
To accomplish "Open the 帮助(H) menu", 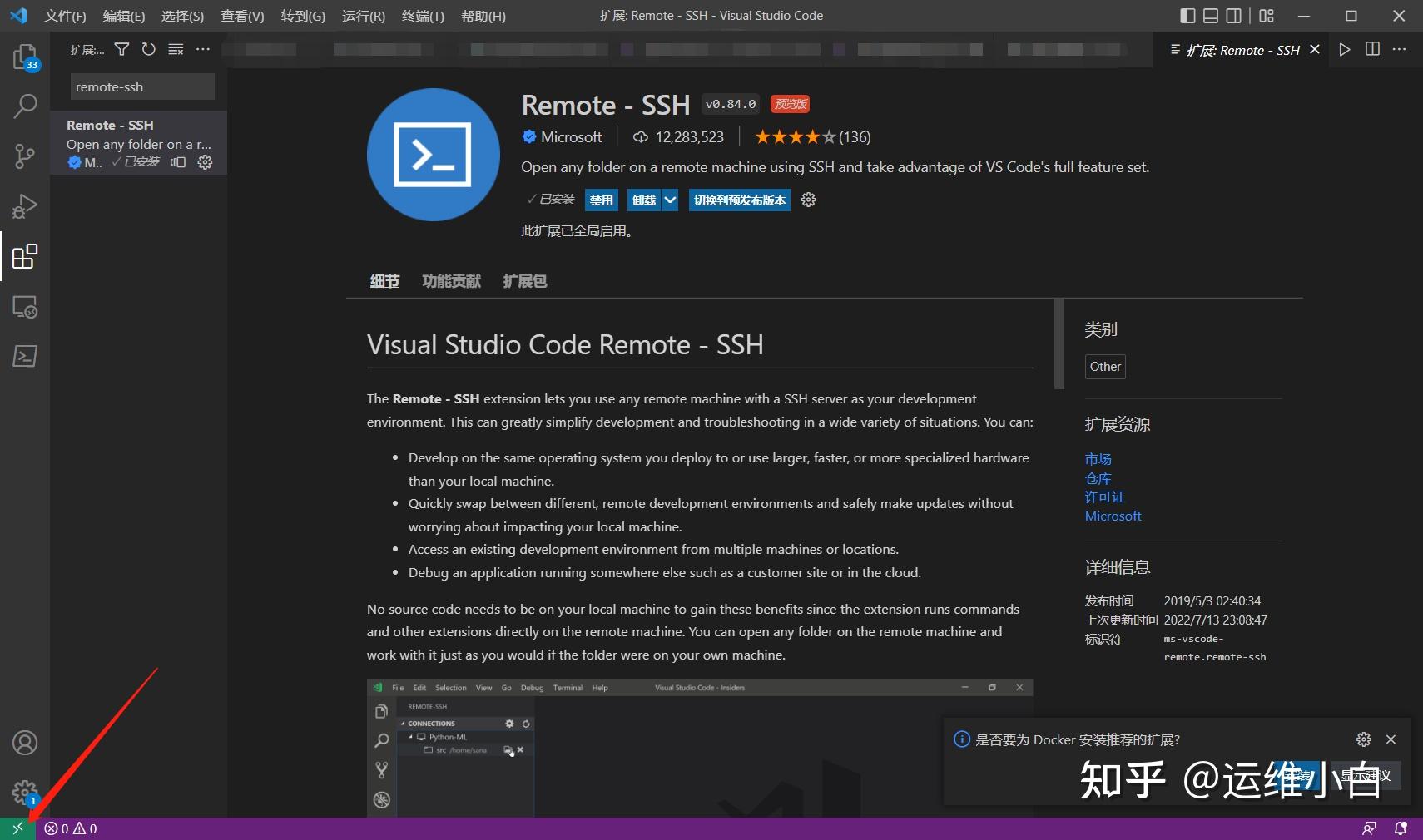I will [x=483, y=16].
